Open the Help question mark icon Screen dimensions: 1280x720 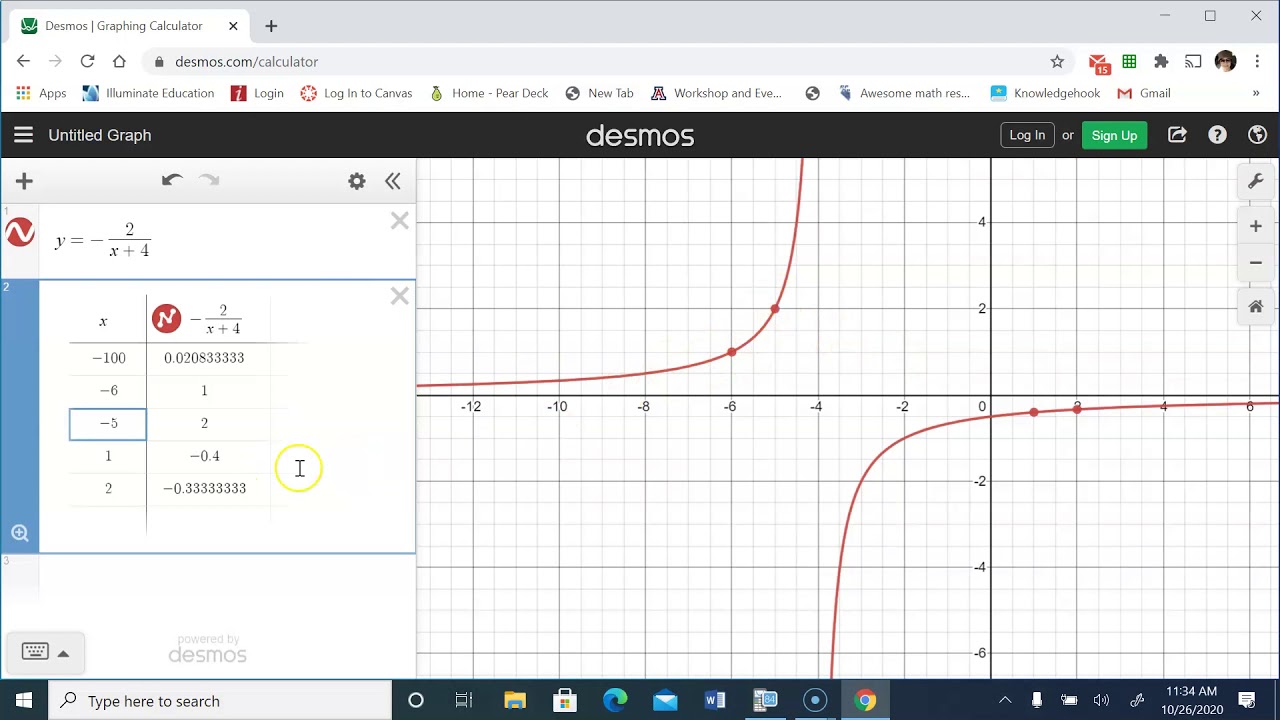coord(1217,135)
